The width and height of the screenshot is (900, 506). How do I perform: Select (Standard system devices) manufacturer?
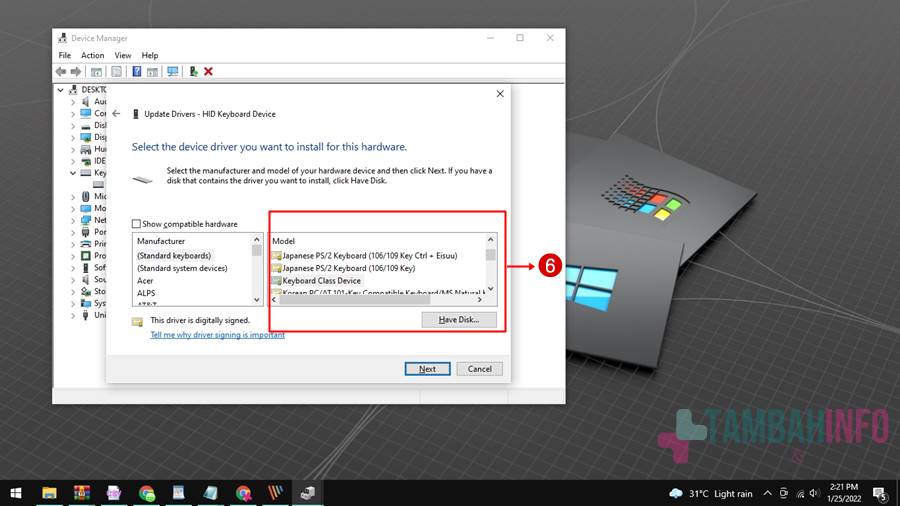pos(182,268)
